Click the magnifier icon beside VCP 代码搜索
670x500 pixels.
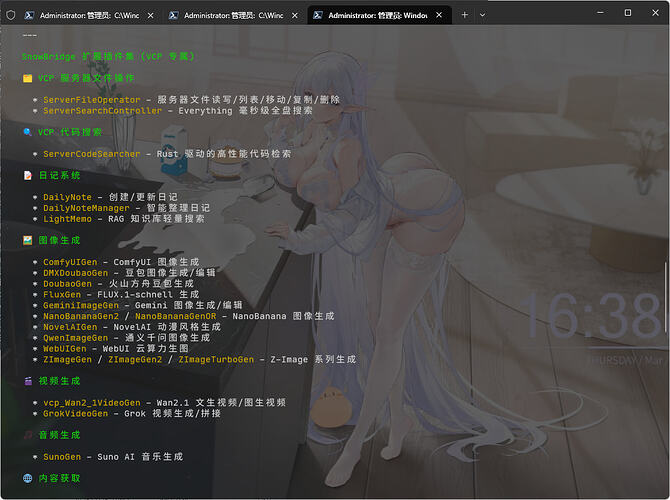tap(27, 132)
